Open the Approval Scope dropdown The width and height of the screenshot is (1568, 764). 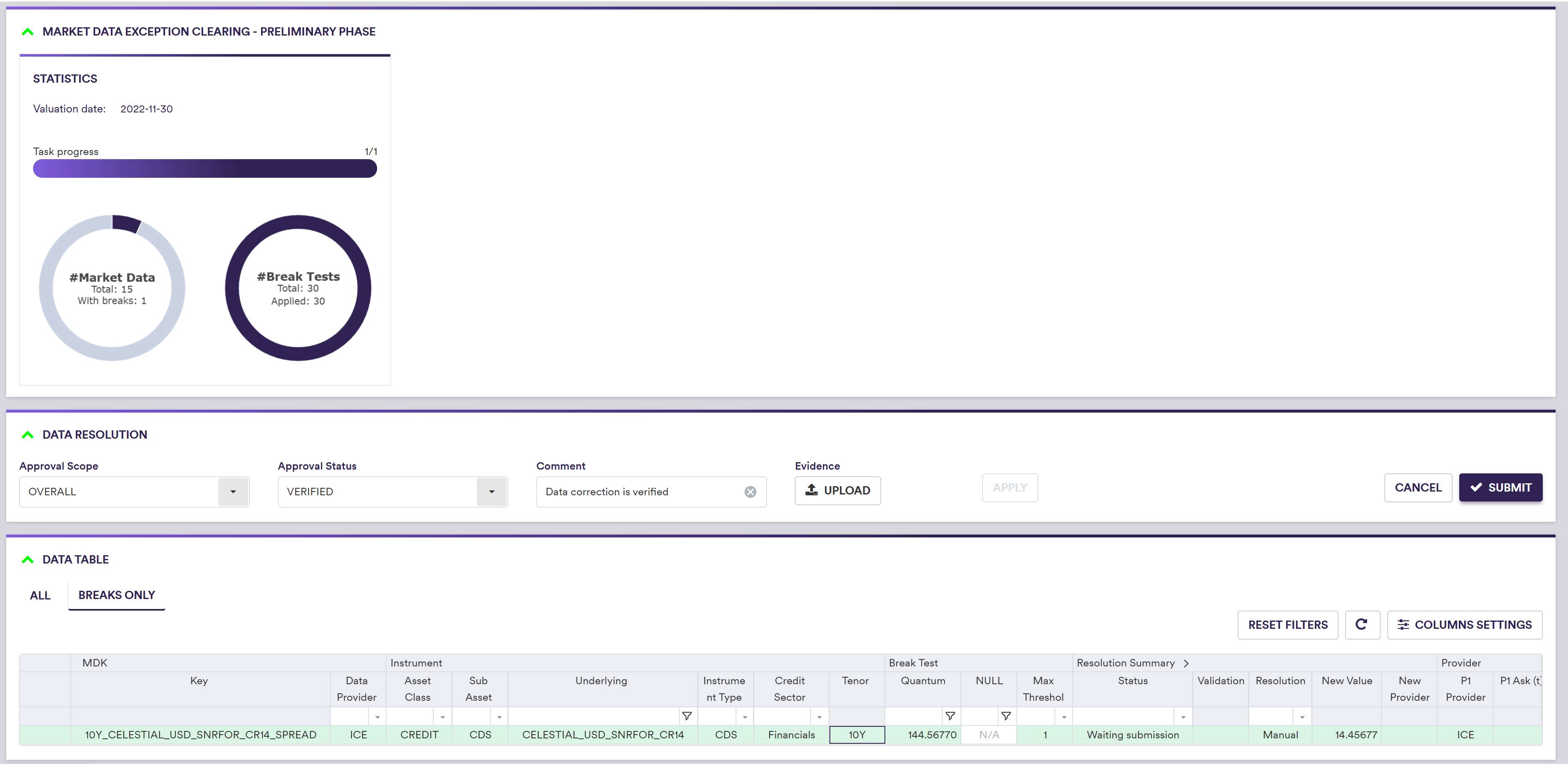pos(232,491)
